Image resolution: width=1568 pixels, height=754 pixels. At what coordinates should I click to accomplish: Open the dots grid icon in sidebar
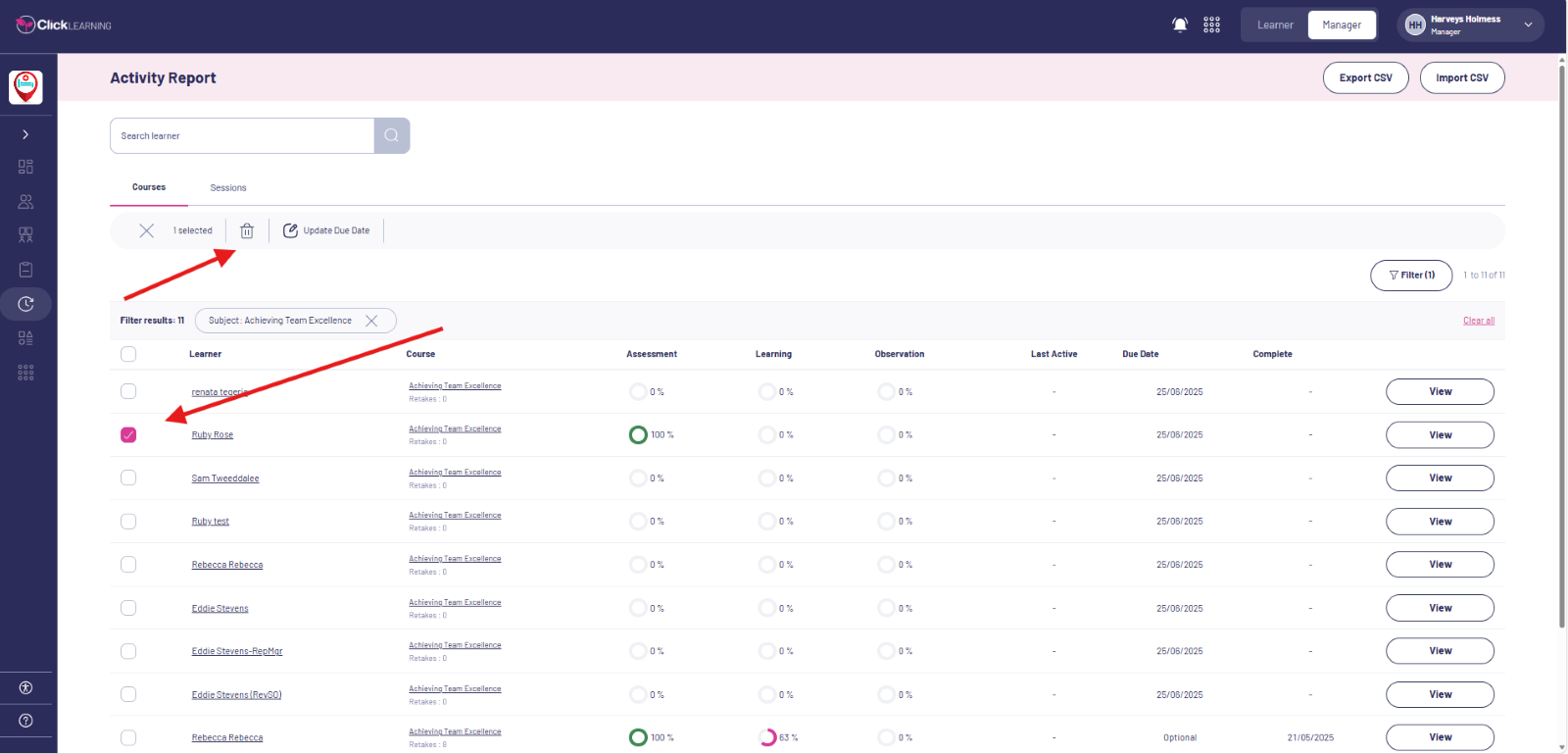[x=25, y=373]
